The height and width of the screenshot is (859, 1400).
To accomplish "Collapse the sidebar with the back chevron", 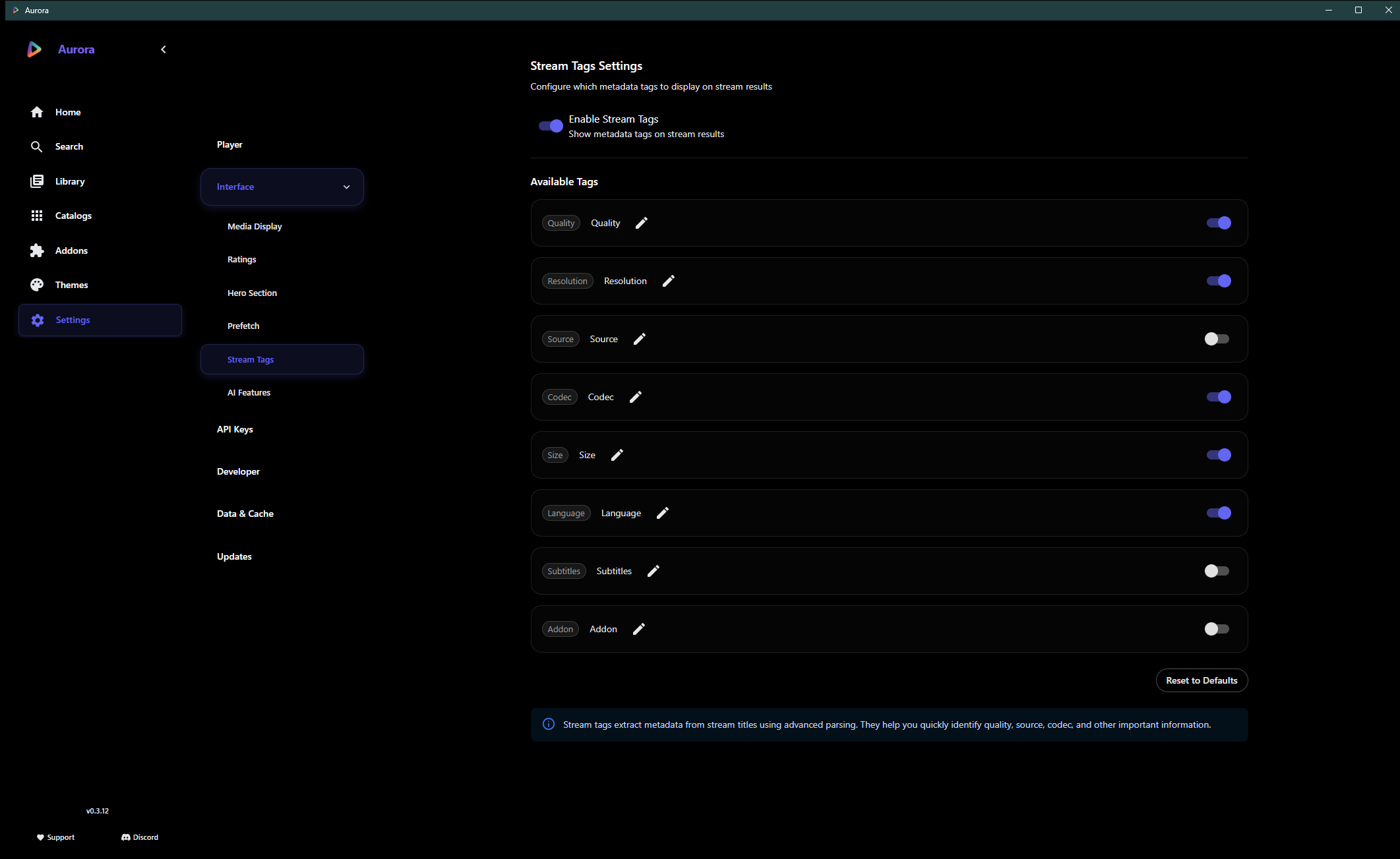I will (x=164, y=49).
